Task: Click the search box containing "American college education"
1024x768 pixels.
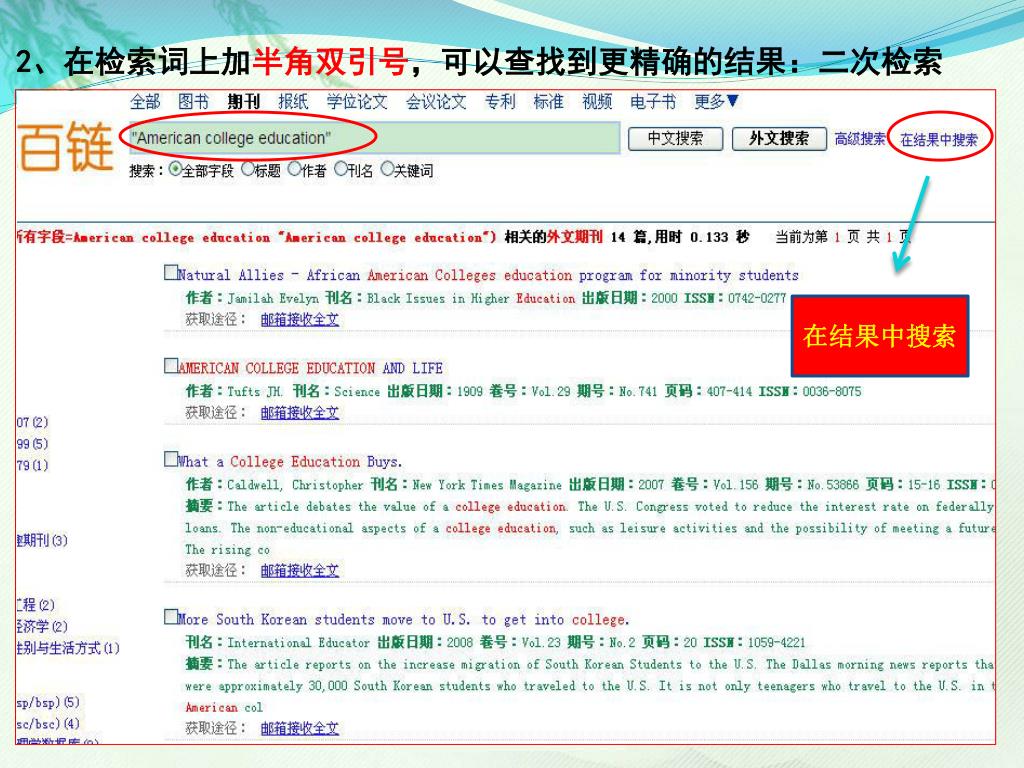Action: click(x=374, y=138)
